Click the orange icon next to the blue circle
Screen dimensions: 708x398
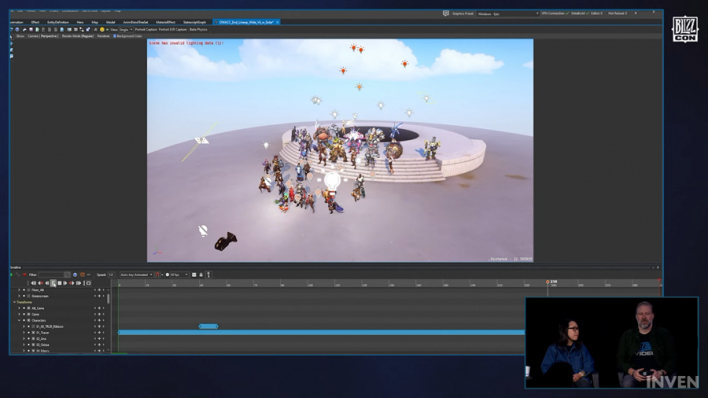[82, 275]
